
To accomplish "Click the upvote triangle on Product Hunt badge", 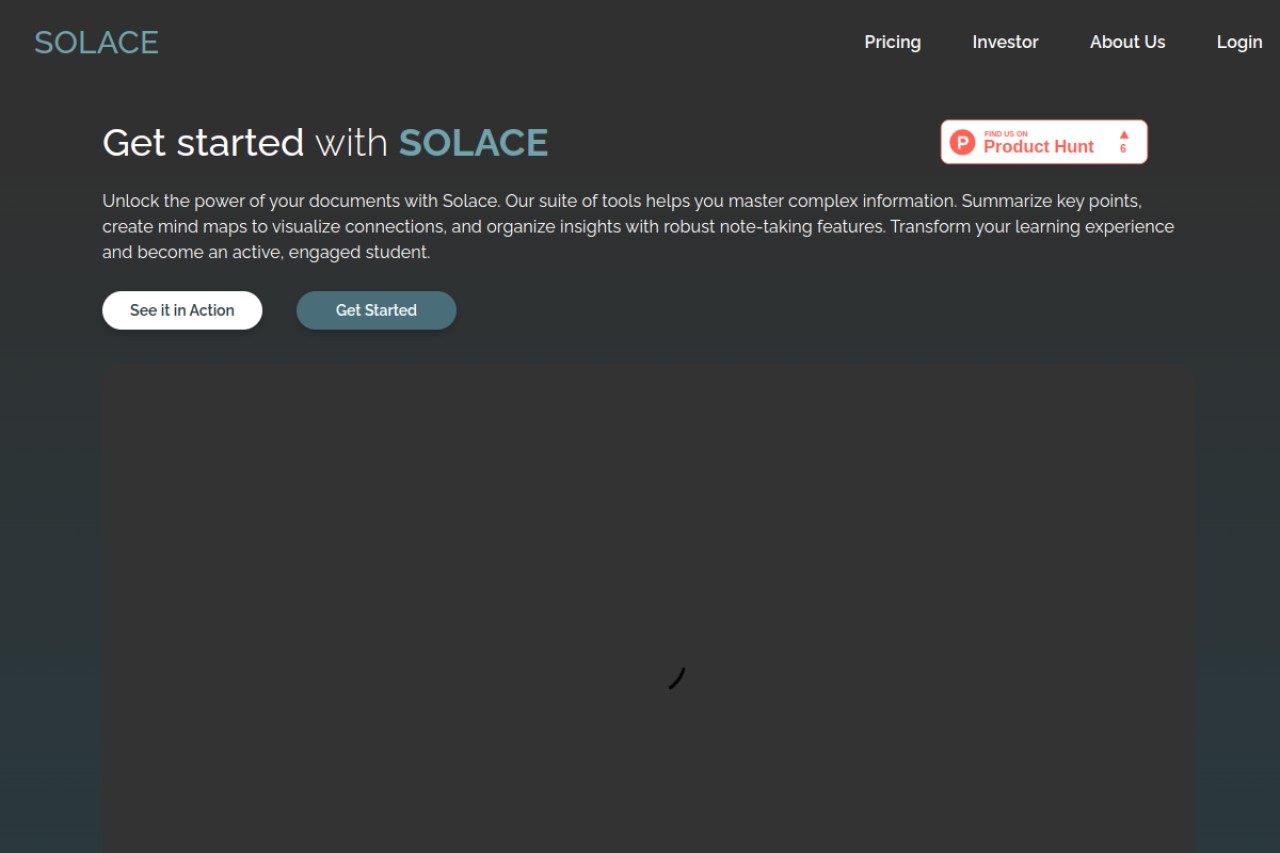I will tap(1123, 134).
